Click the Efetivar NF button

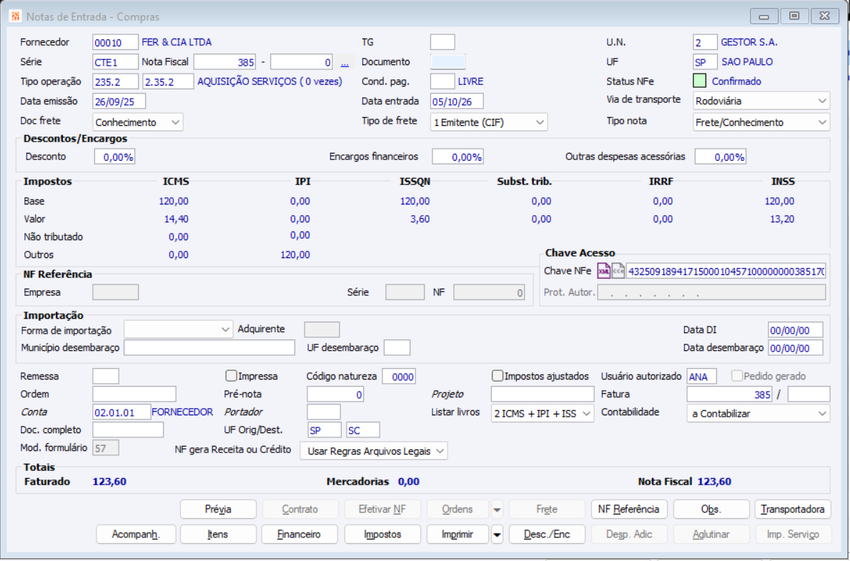pos(382,510)
